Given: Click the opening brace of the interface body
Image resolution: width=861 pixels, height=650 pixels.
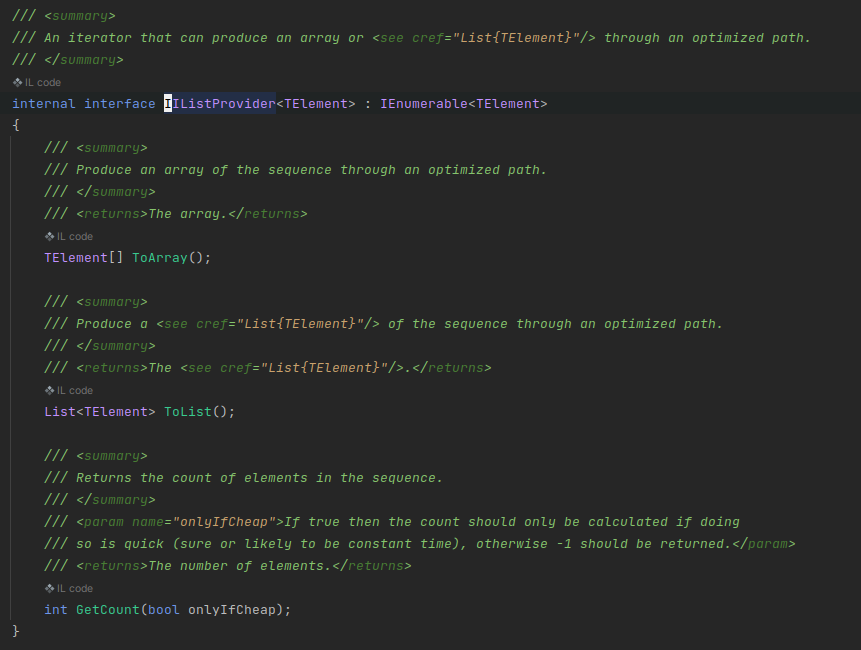Looking at the screenshot, I should point(16,125).
